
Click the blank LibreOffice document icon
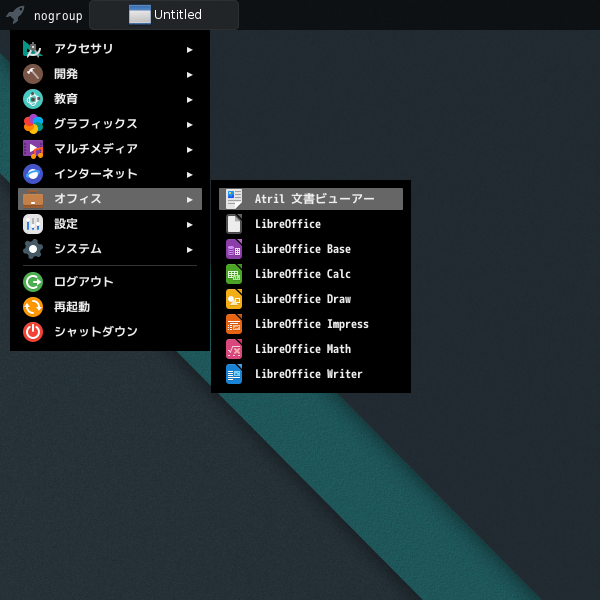point(234,224)
